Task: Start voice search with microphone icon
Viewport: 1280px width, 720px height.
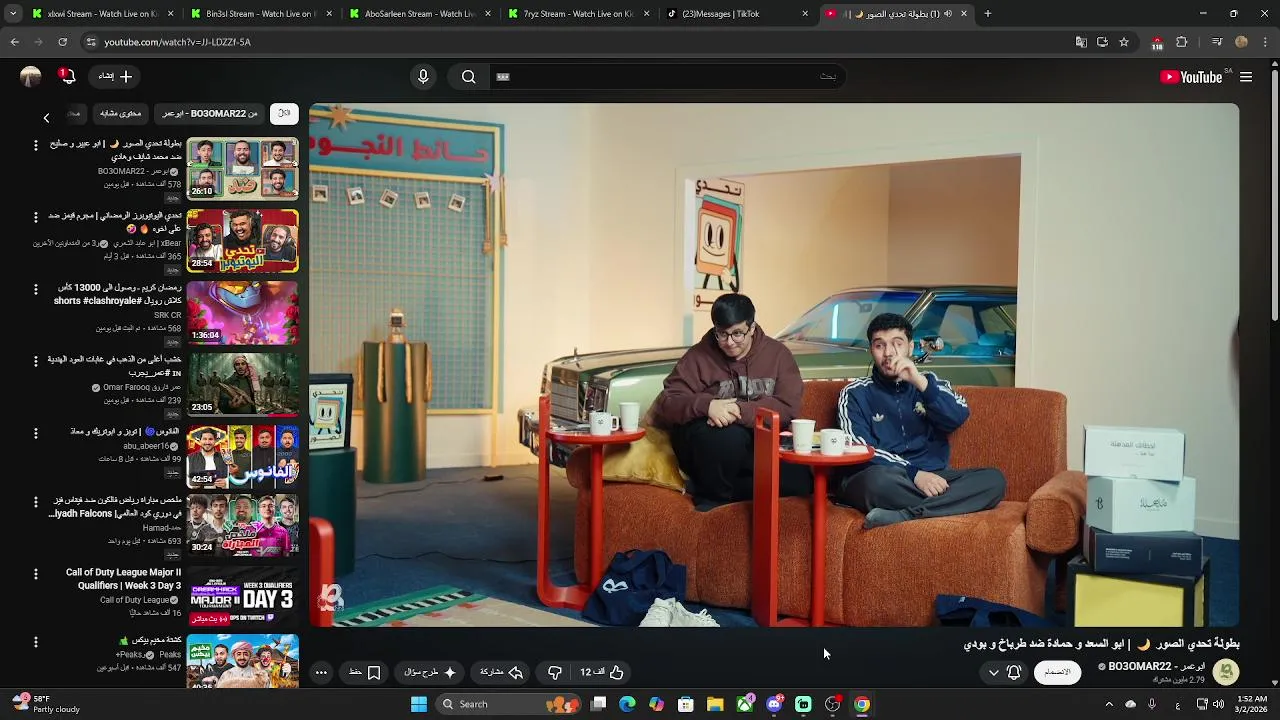Action: (x=423, y=76)
